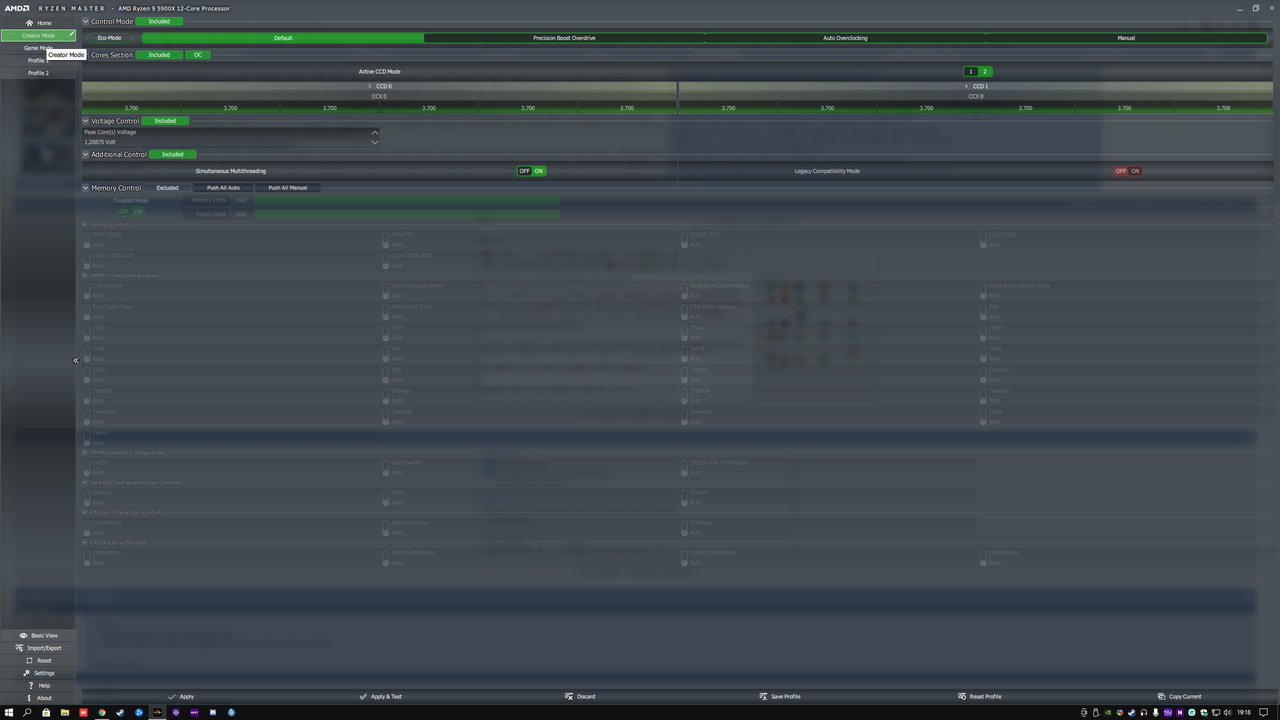The height and width of the screenshot is (720, 1280).
Task: Click the Home icon at top left
Action: pyautogui.click(x=29, y=22)
